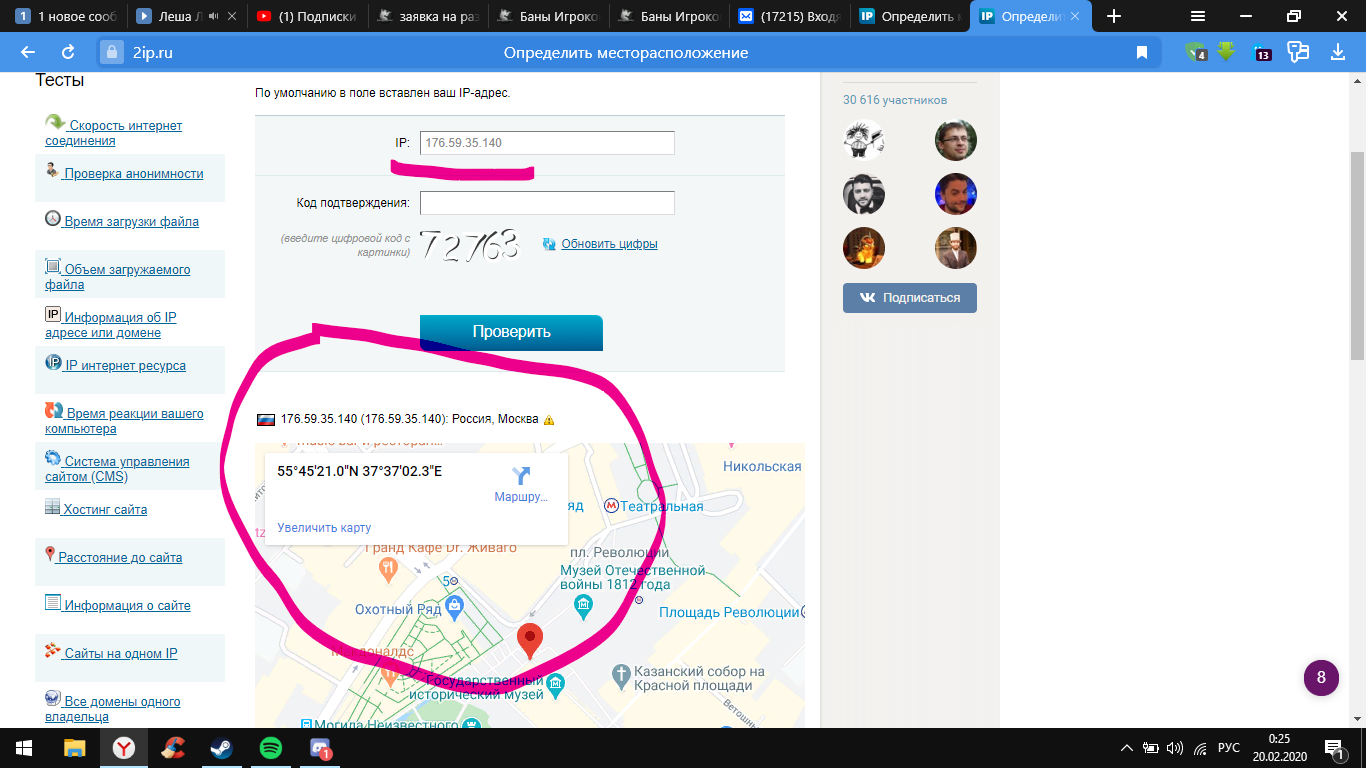This screenshot has width=1366, height=768.
Task: Click 'Государственный исторический музей' marker
Action: pyautogui.click(x=556, y=684)
